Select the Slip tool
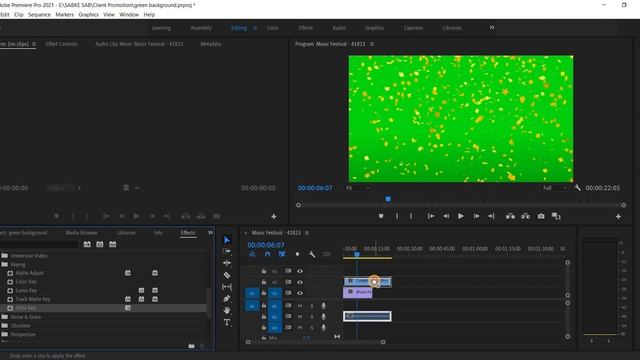Viewport: 640px width, 360px height. point(227,287)
